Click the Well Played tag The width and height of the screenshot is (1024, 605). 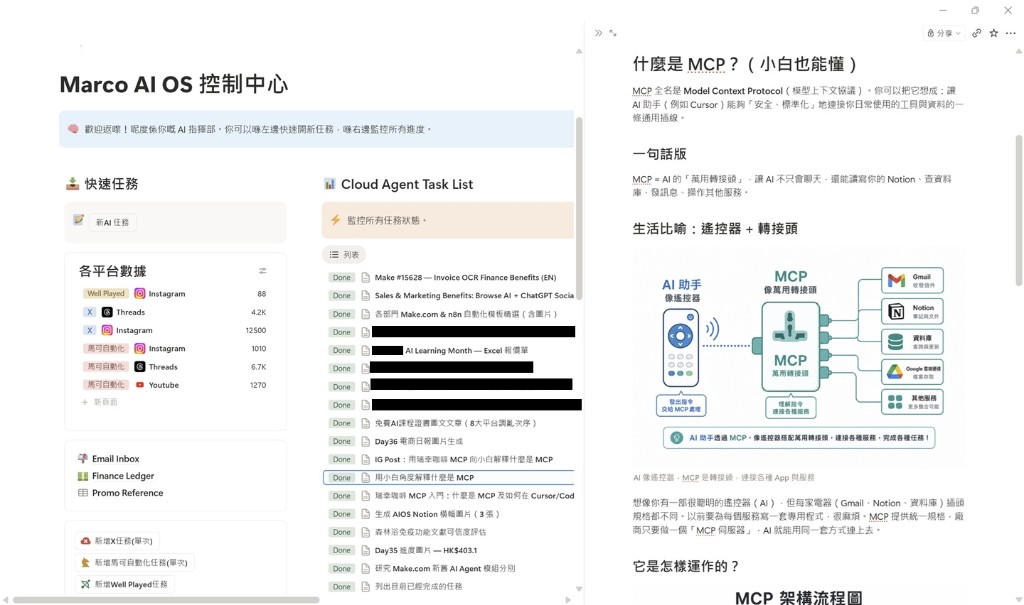pyautogui.click(x=106, y=294)
